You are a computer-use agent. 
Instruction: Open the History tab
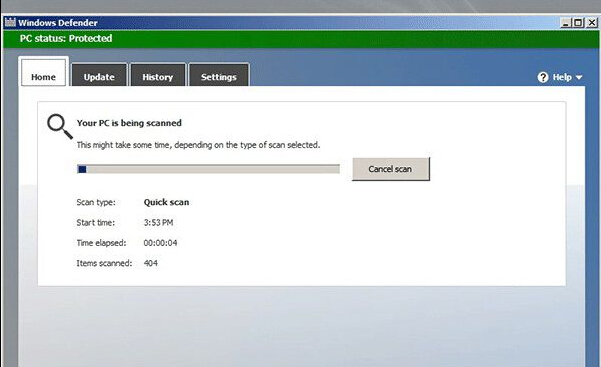(x=158, y=75)
